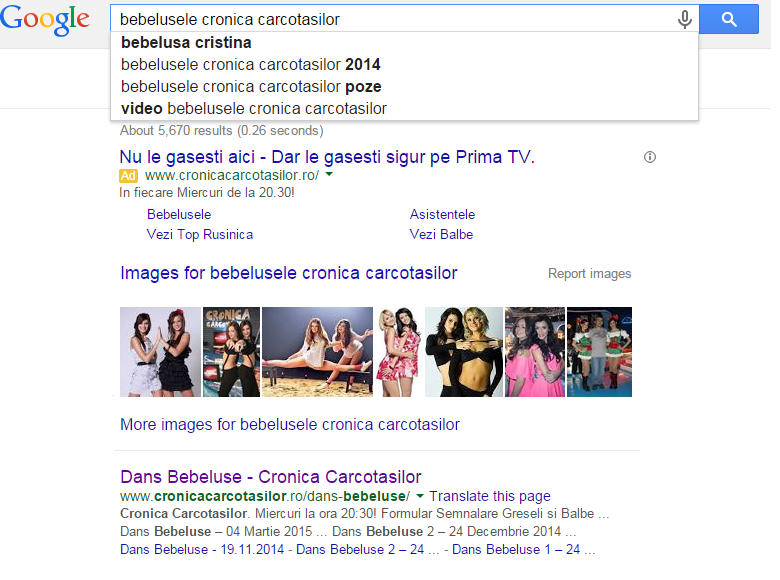Open the Bebelusele ad sitelink
The width and height of the screenshot is (780, 580).
click(179, 214)
